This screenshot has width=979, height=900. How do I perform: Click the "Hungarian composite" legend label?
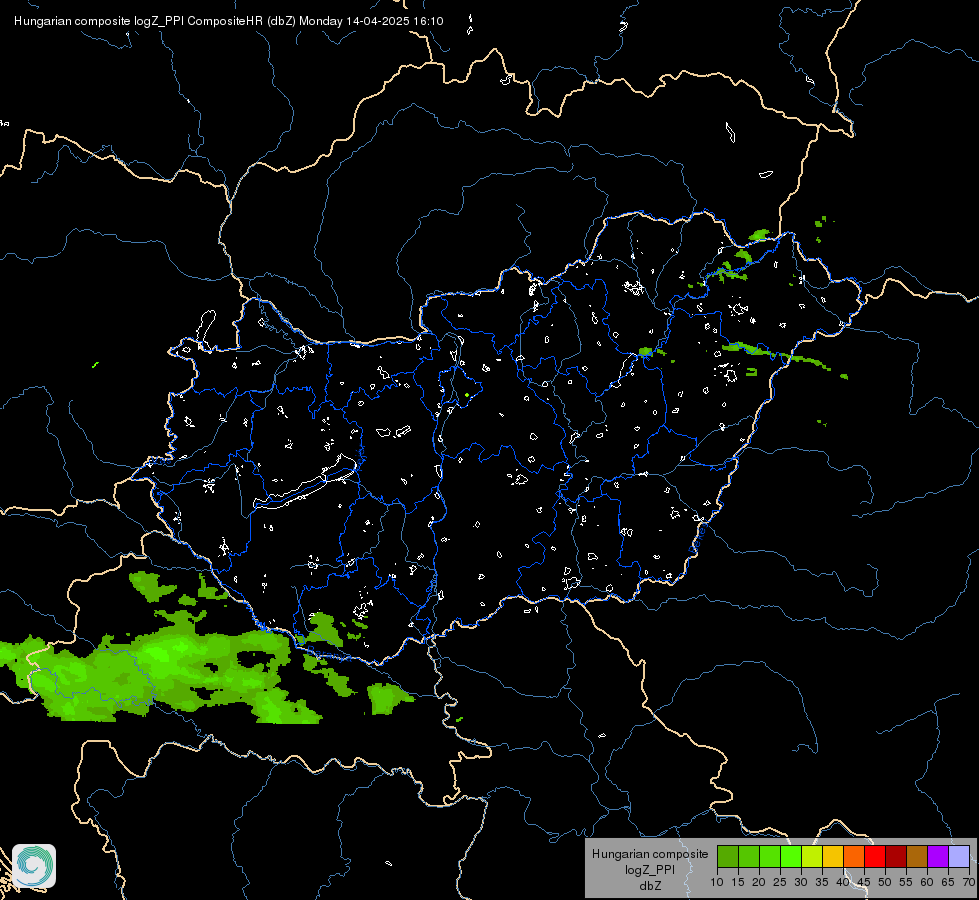(650, 854)
